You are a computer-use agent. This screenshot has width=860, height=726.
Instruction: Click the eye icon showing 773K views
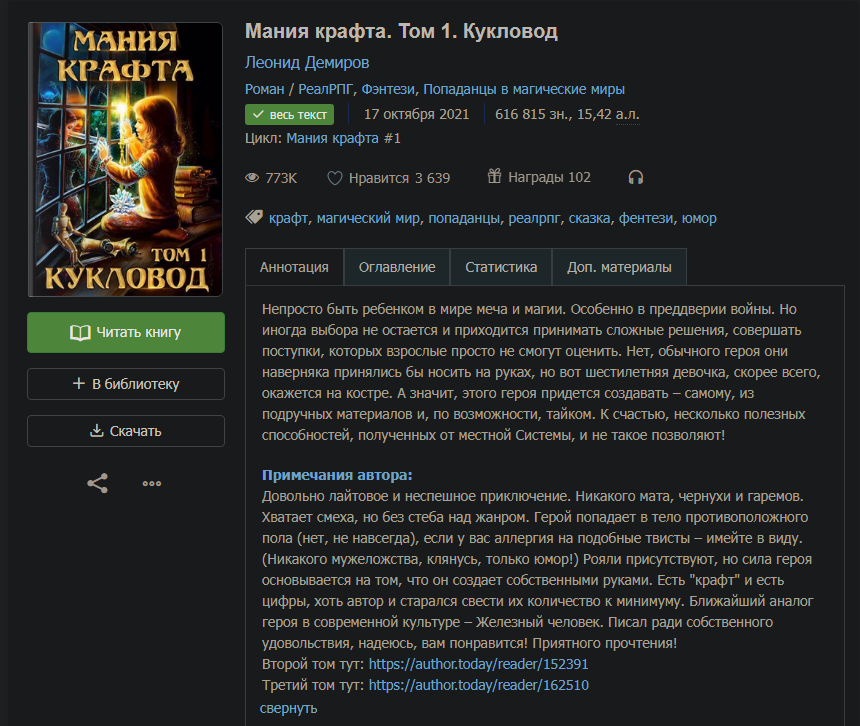point(253,178)
